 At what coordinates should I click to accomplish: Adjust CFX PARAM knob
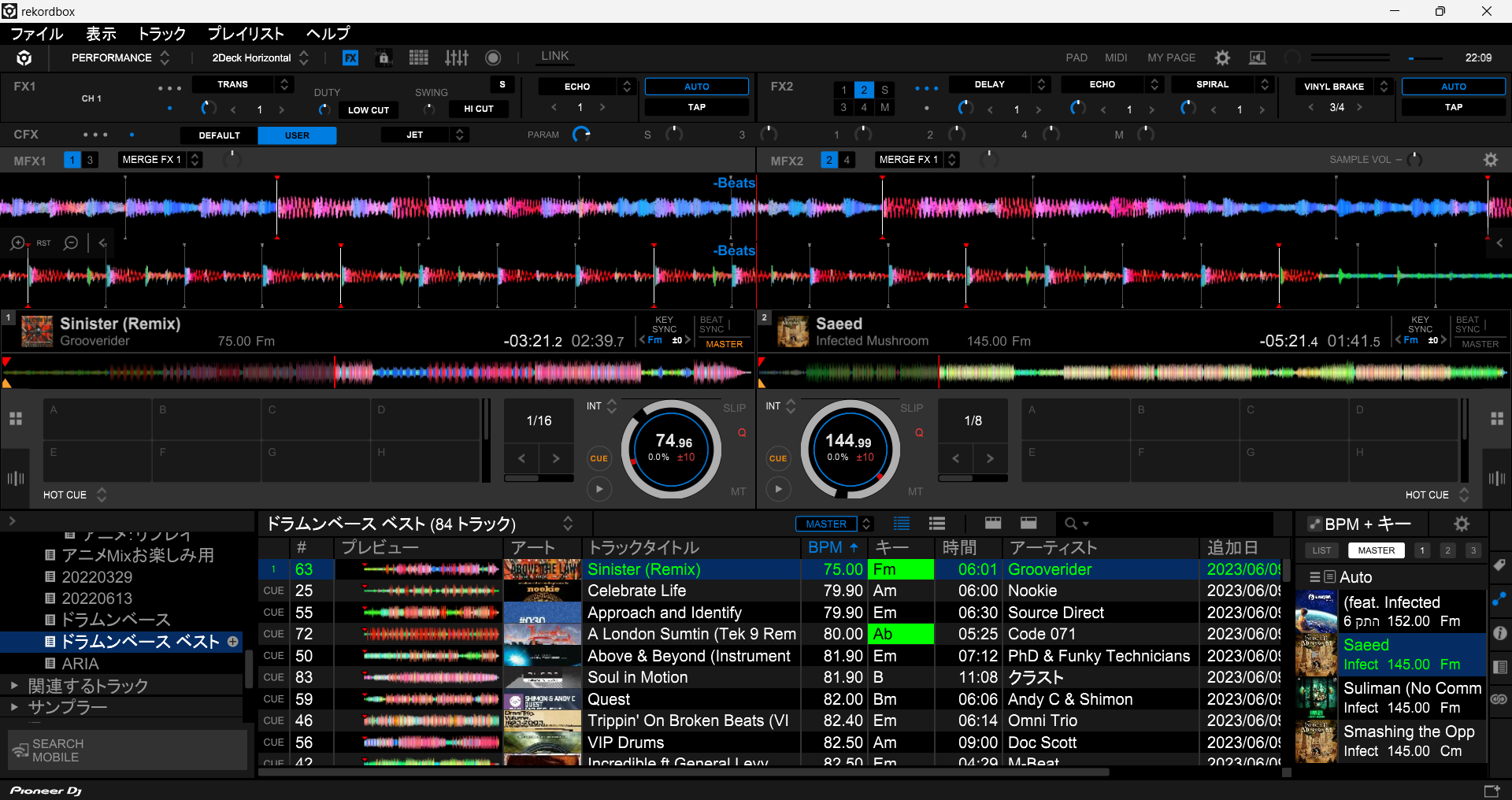click(x=582, y=134)
